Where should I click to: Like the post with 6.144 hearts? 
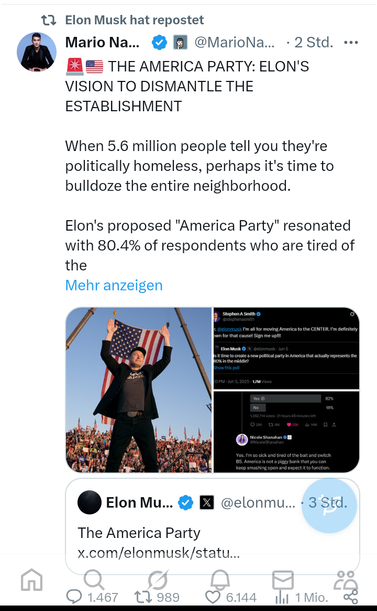click(x=231, y=597)
